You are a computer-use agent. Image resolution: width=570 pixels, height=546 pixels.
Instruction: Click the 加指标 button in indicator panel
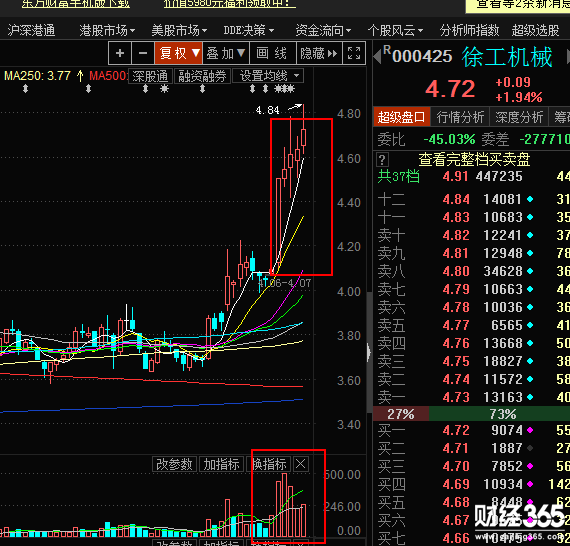[x=221, y=464]
